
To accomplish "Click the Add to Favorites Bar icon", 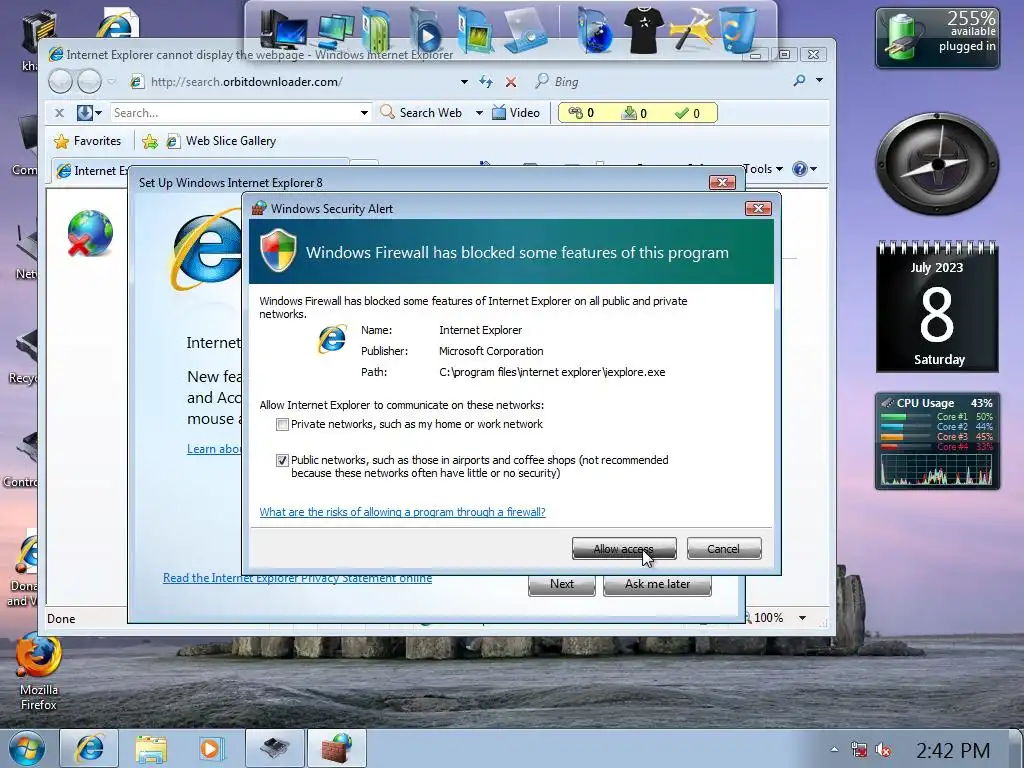I will [150, 141].
